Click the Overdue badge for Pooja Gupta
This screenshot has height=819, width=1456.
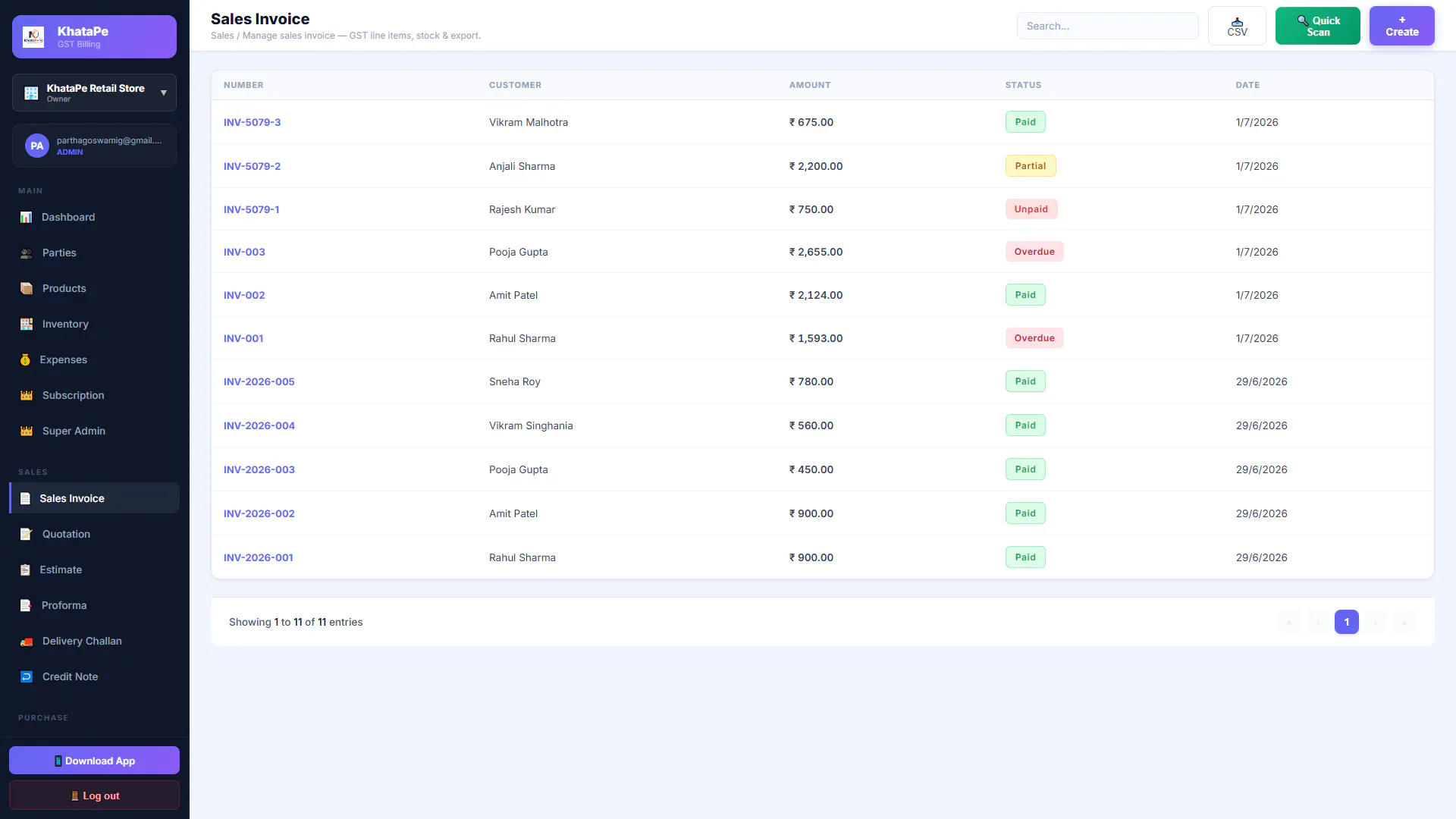[x=1034, y=252]
